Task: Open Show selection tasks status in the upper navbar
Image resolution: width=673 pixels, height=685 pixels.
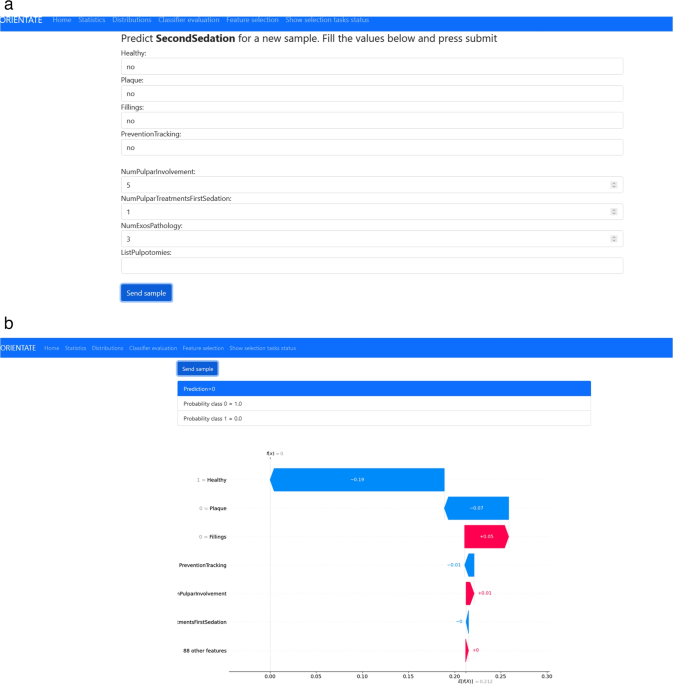Action: (x=327, y=20)
